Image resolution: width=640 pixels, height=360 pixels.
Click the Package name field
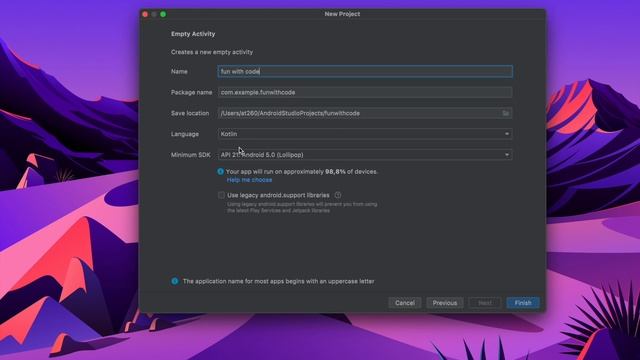365,92
